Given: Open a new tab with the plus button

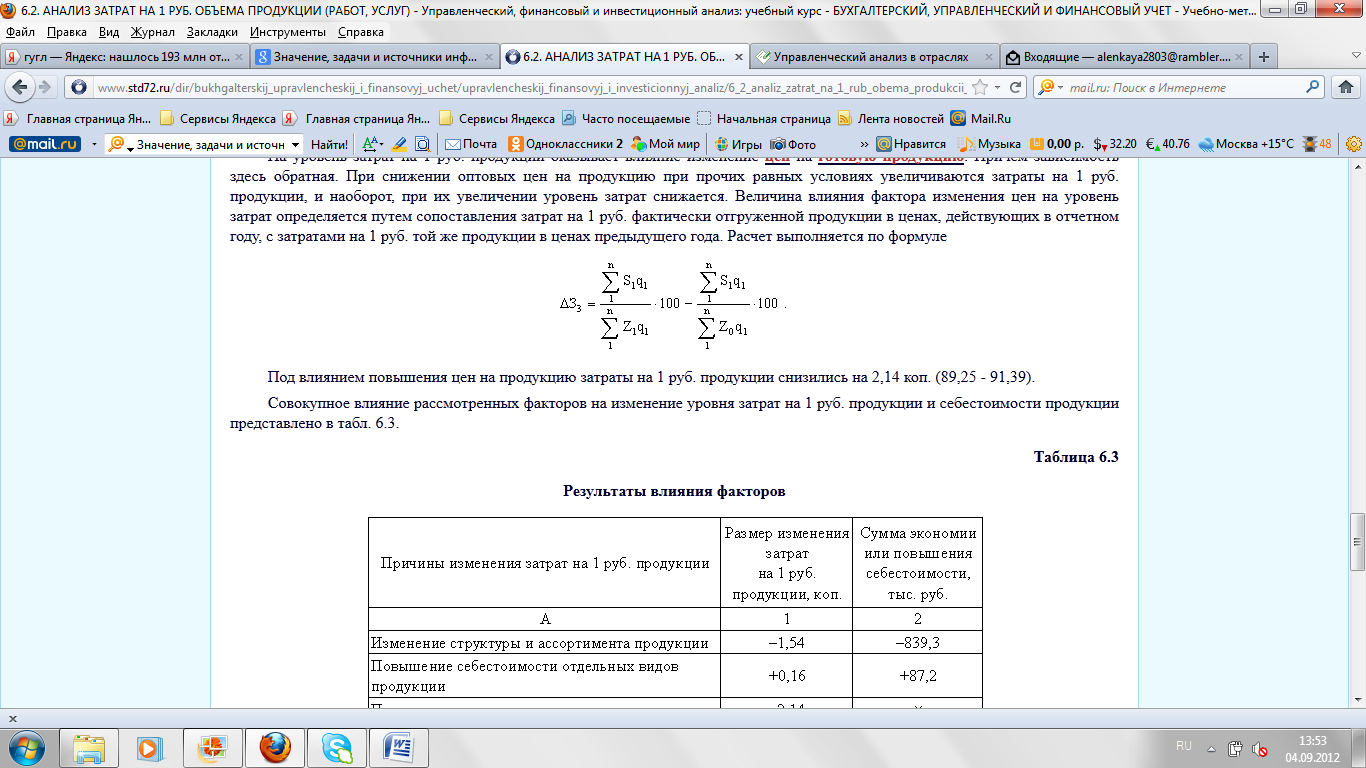Looking at the screenshot, I should pyautogui.click(x=1264, y=57).
